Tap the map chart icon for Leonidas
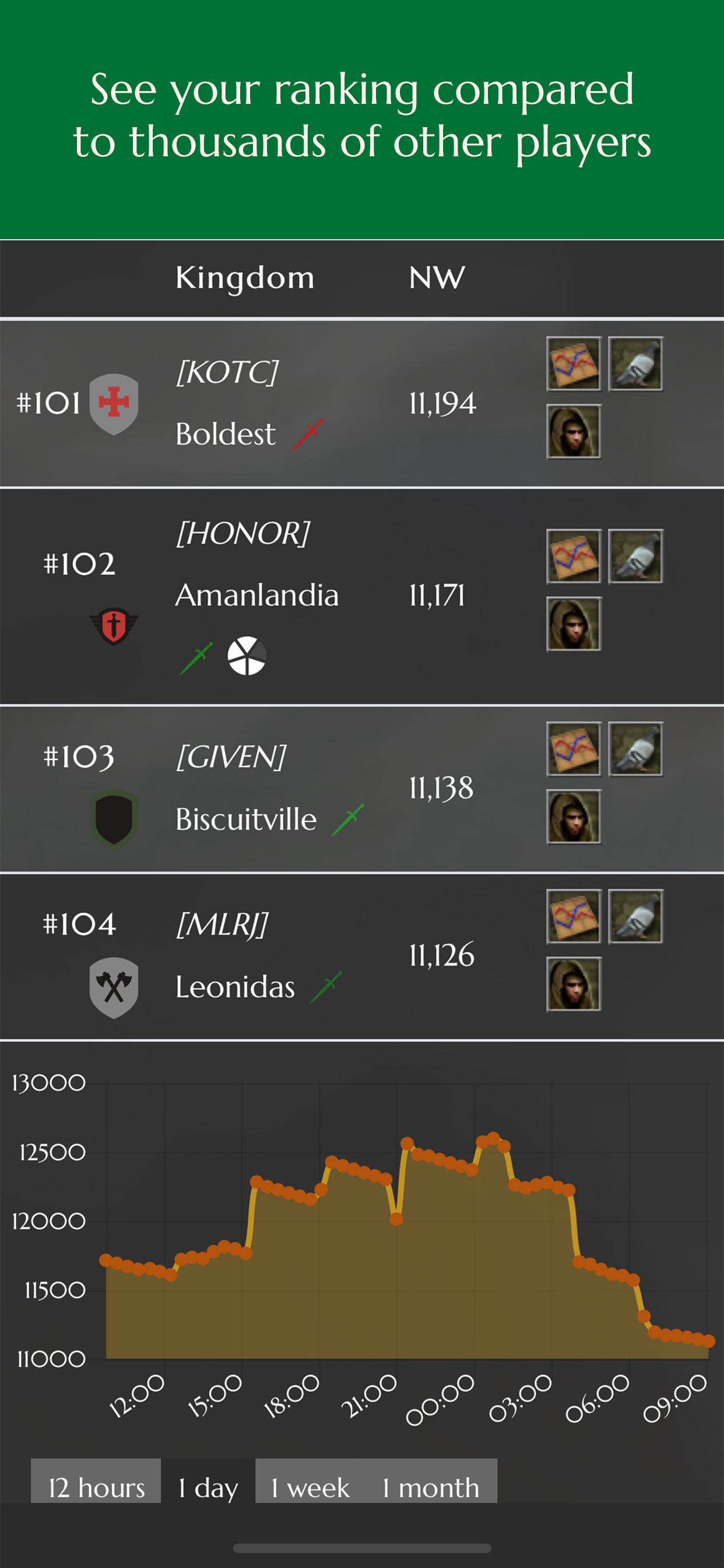724x1568 pixels. (573, 916)
